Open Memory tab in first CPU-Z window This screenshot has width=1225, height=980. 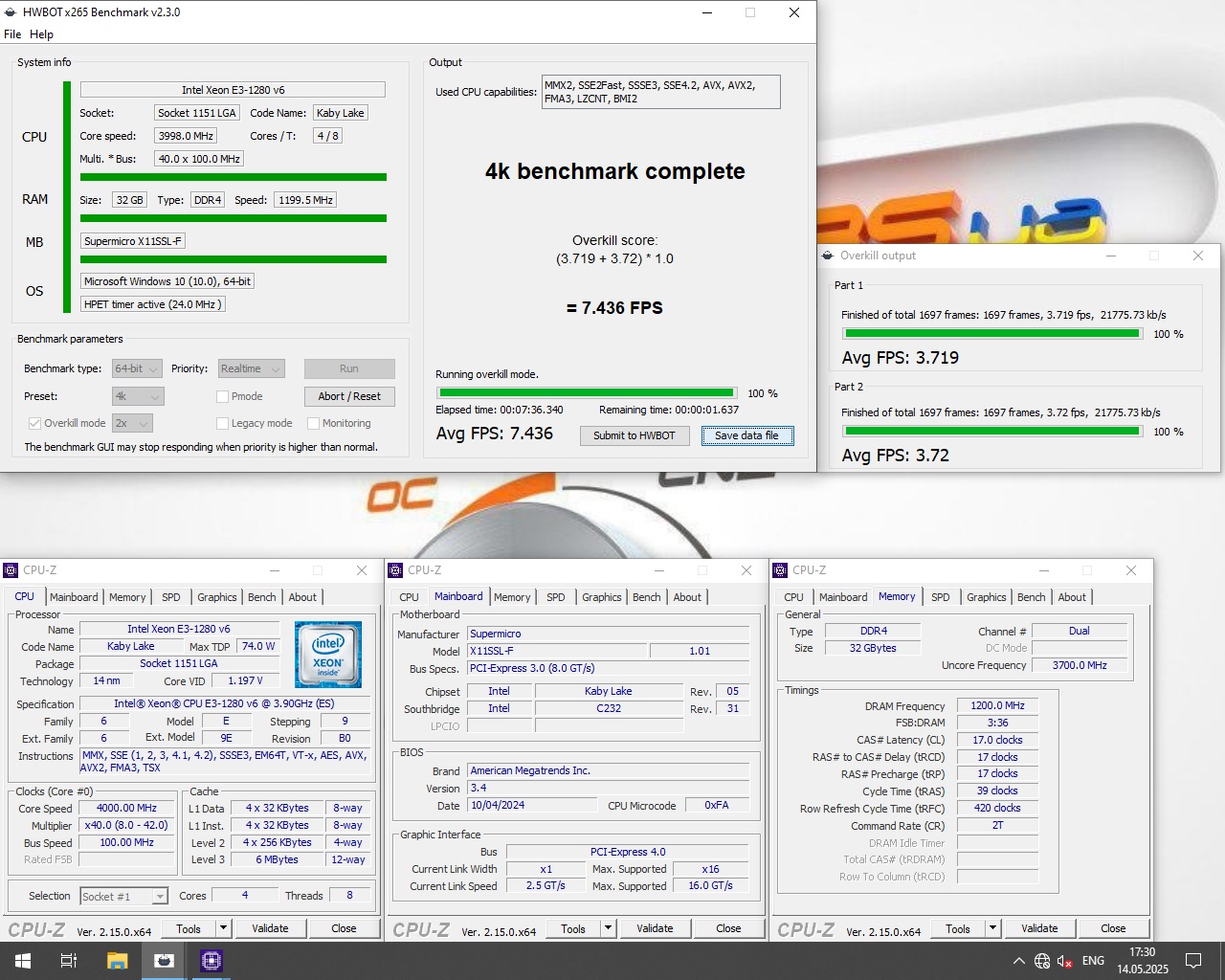tap(127, 597)
